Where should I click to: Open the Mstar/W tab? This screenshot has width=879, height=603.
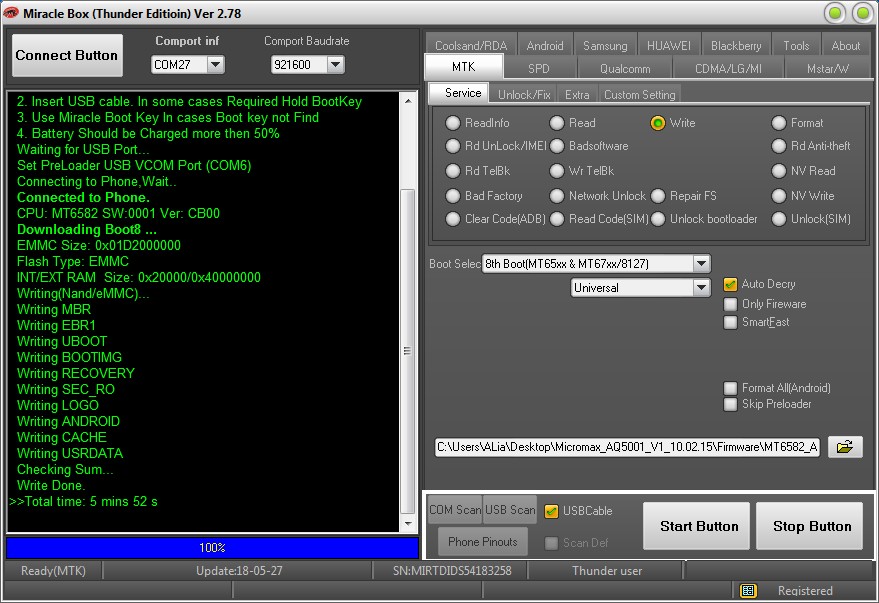pyautogui.click(x=828, y=68)
